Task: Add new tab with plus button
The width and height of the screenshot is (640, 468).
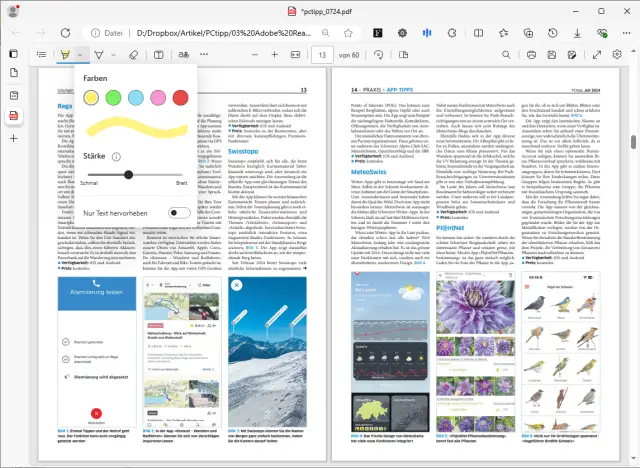Action: click(13, 138)
